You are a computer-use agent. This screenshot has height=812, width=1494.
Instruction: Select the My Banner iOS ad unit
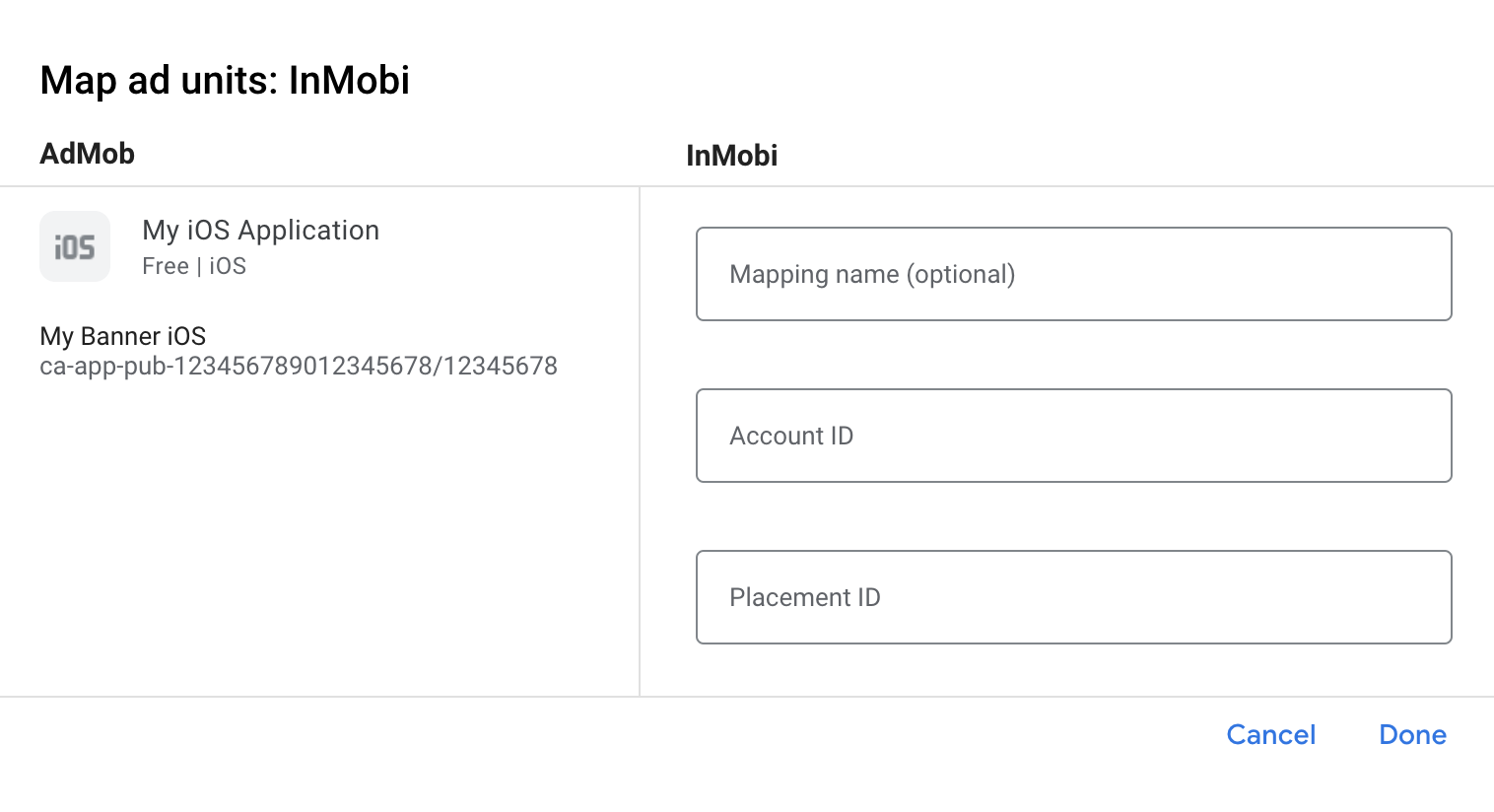coord(123,336)
